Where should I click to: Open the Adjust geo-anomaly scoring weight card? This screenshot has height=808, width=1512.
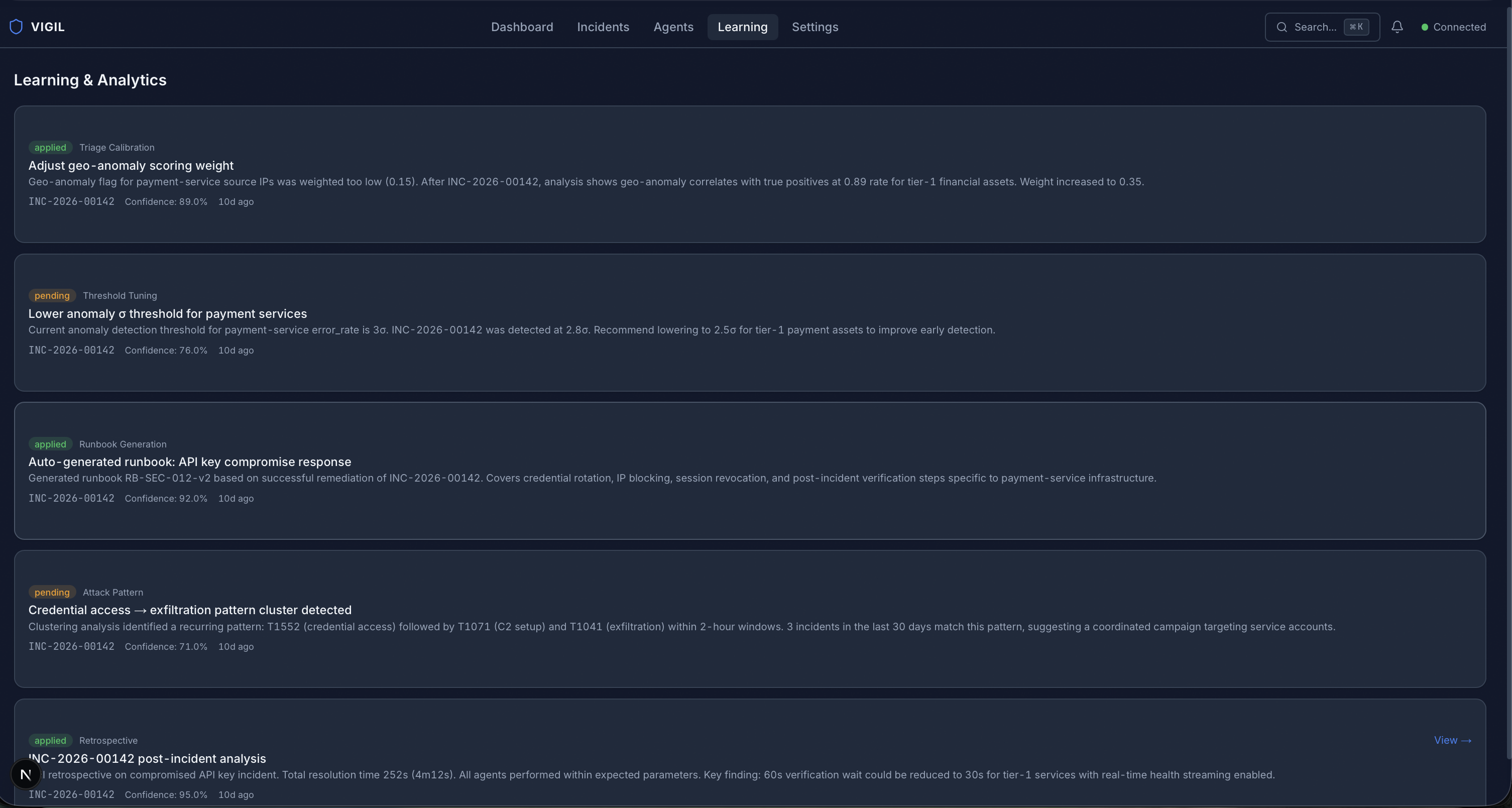[131, 166]
